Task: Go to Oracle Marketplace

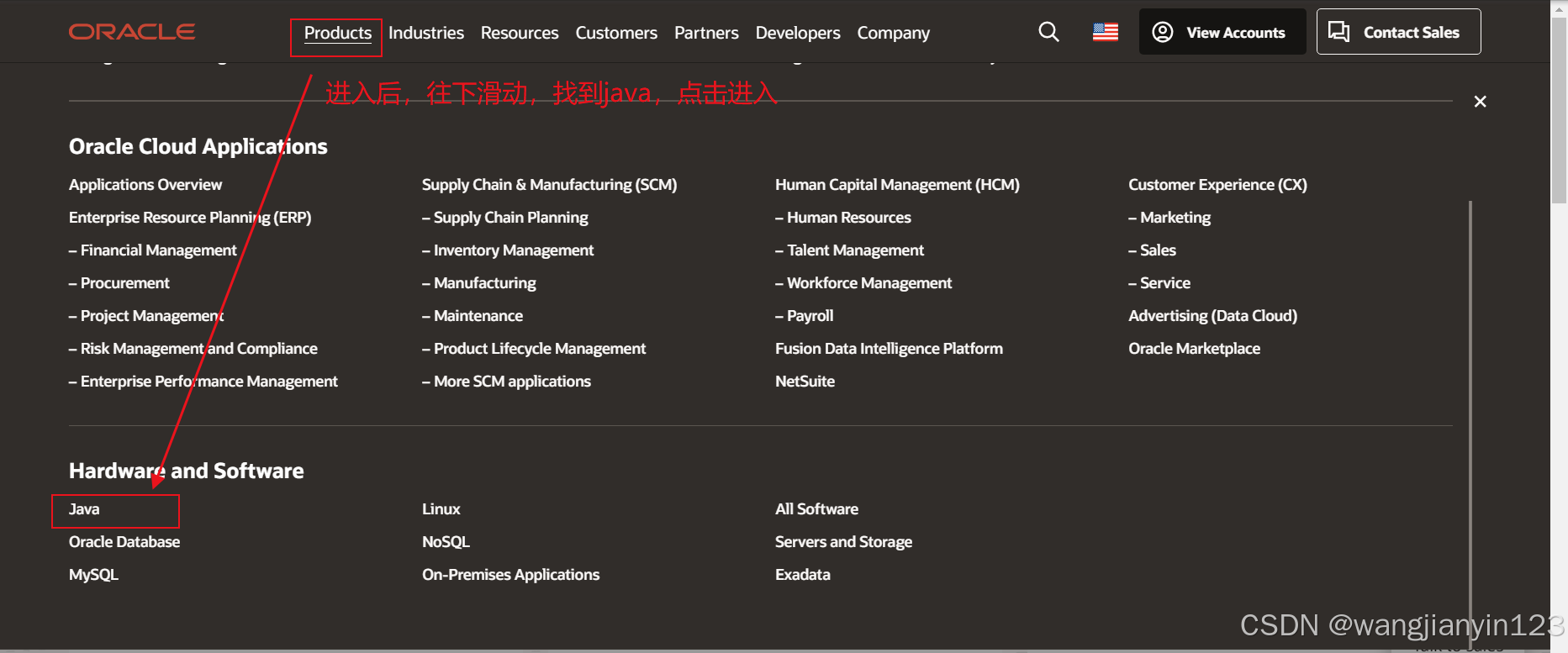Action: (1194, 349)
